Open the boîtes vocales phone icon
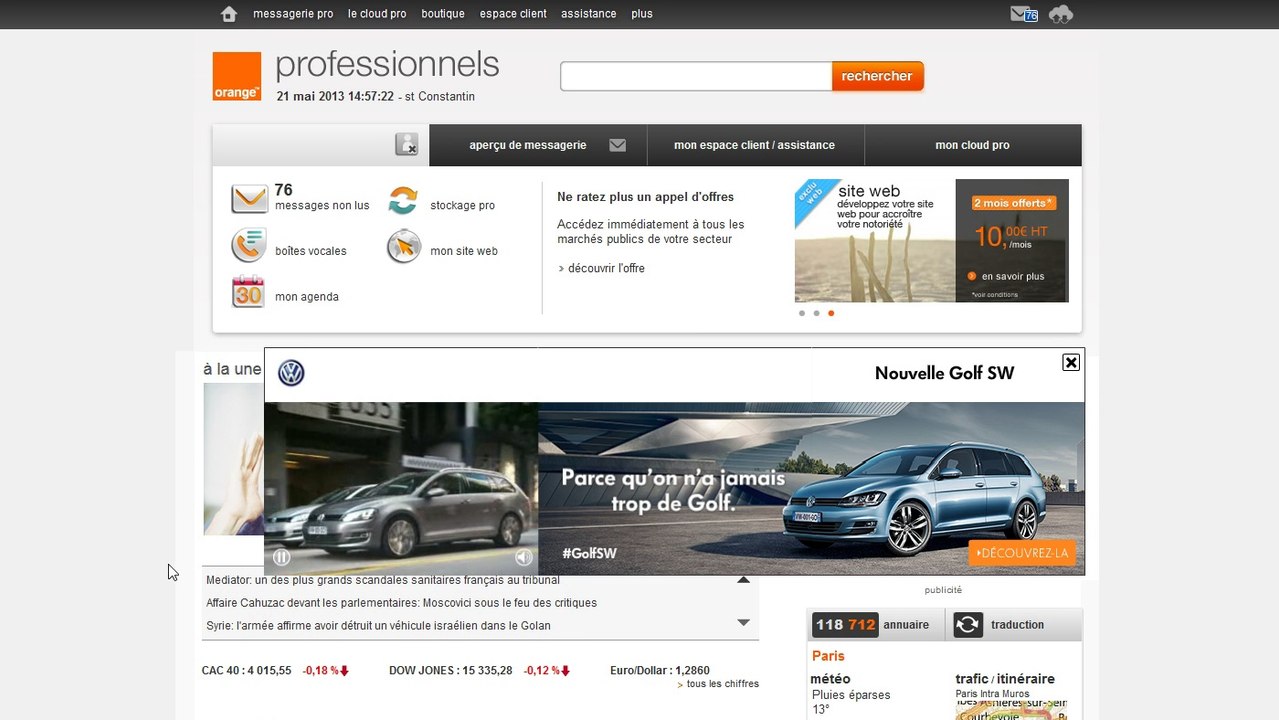The height and width of the screenshot is (720, 1279). point(249,245)
